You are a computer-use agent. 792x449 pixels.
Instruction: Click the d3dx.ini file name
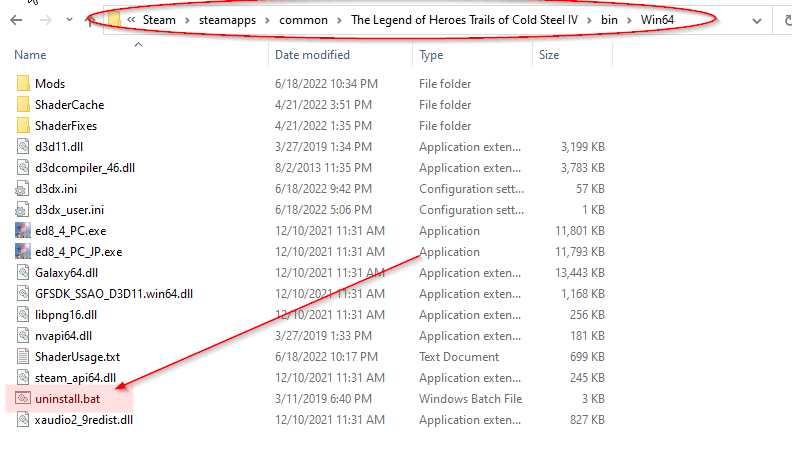point(56,188)
